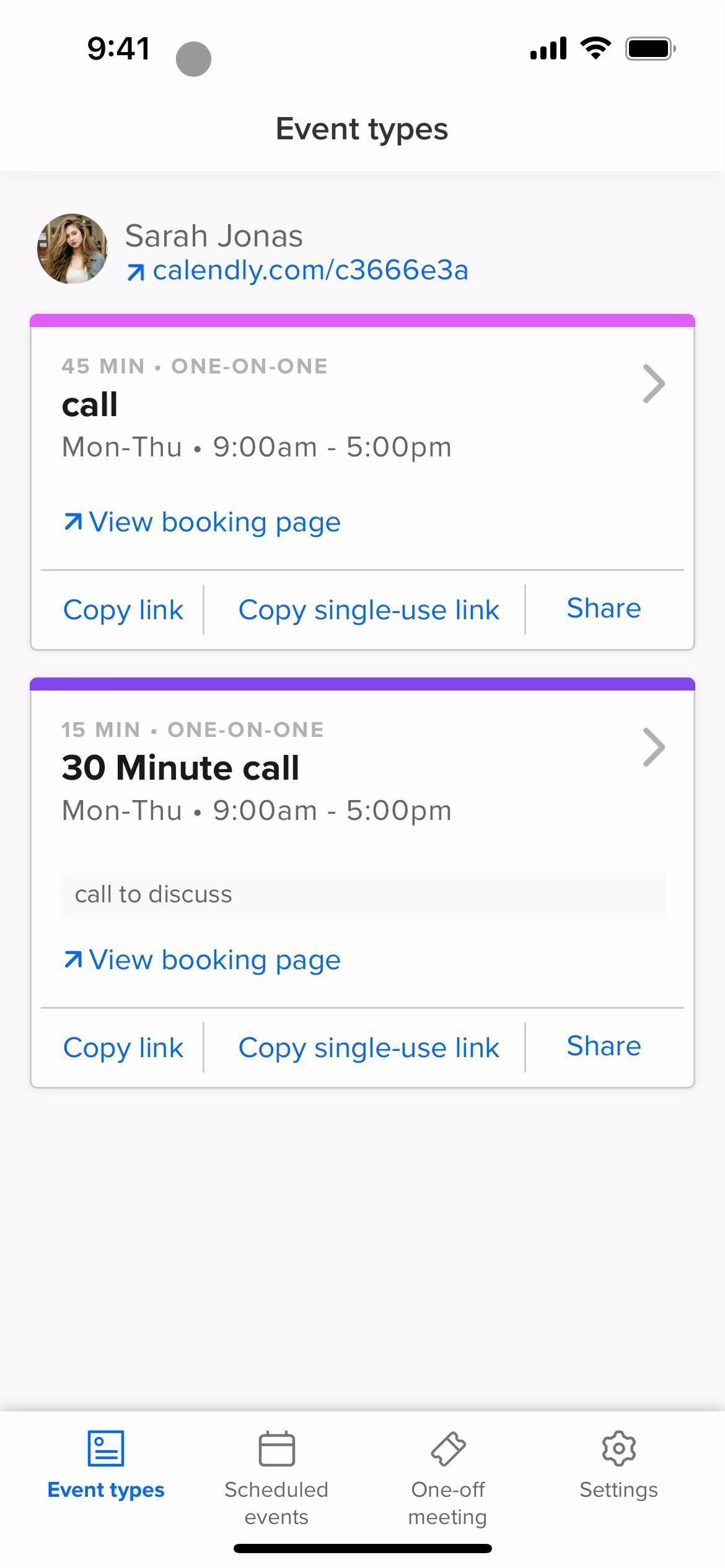Screen dimensions: 725x1568
Task: Tap the One-off meeting ticket icon
Action: click(x=448, y=1448)
